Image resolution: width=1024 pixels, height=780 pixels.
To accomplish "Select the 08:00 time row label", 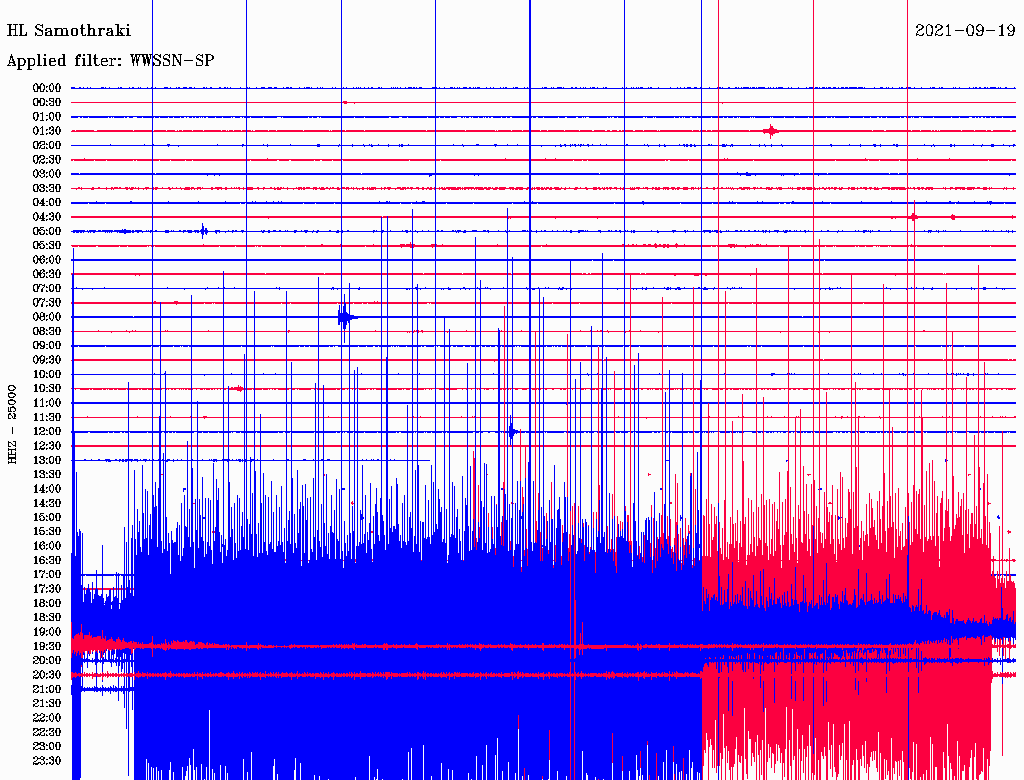I will pos(47,317).
